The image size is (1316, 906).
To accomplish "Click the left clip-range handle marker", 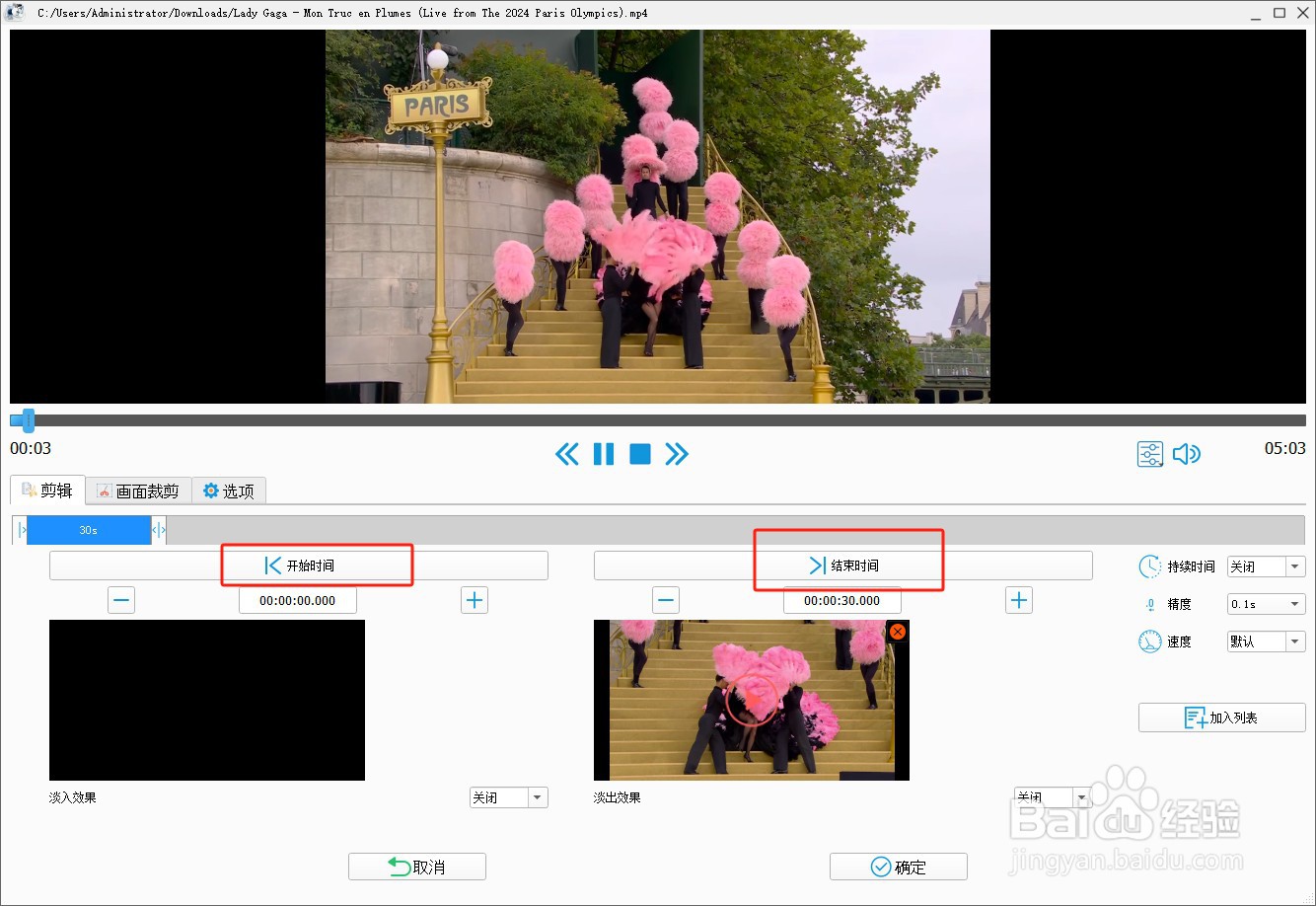I will (21, 530).
